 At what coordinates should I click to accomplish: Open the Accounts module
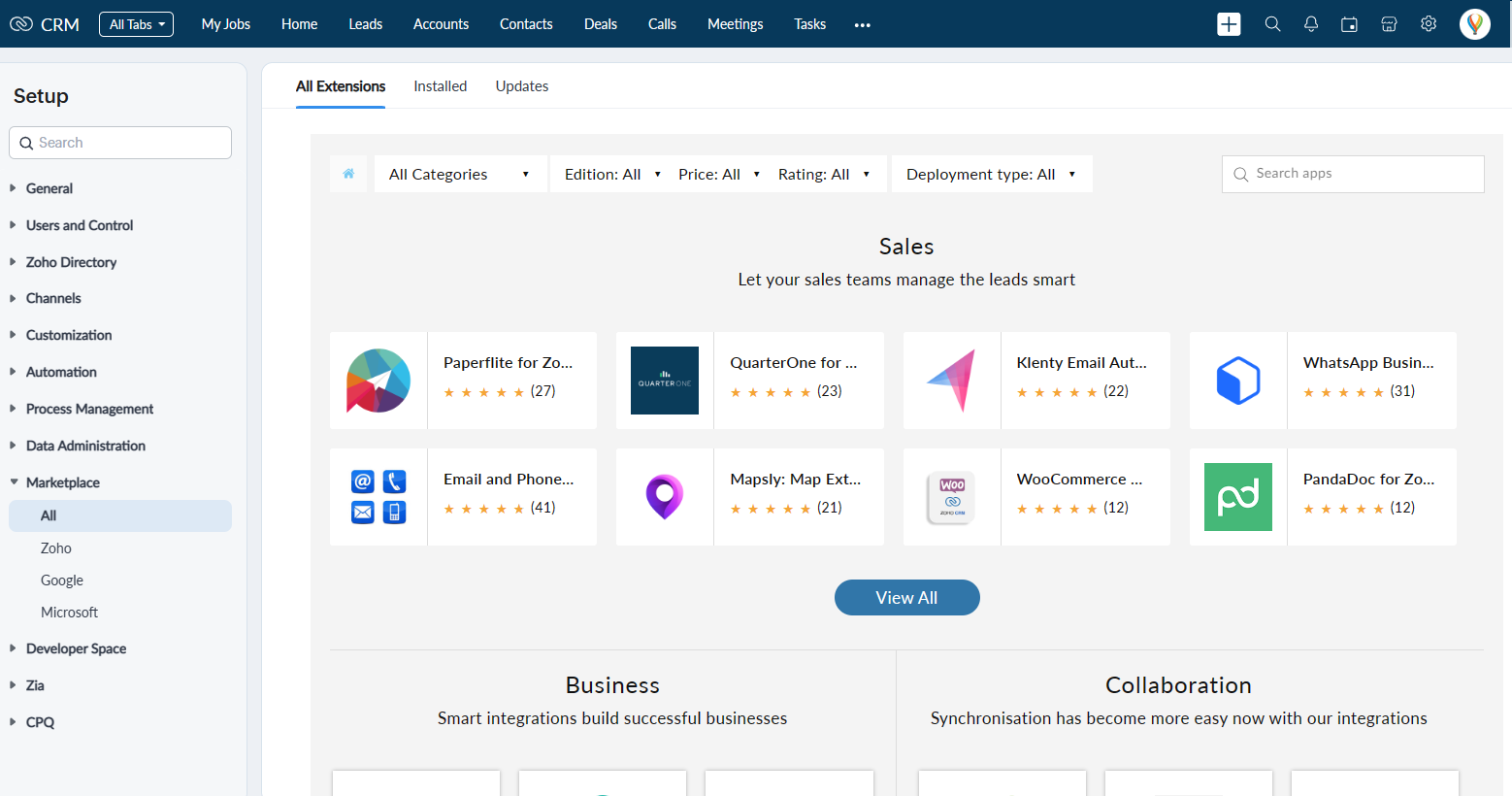point(442,24)
